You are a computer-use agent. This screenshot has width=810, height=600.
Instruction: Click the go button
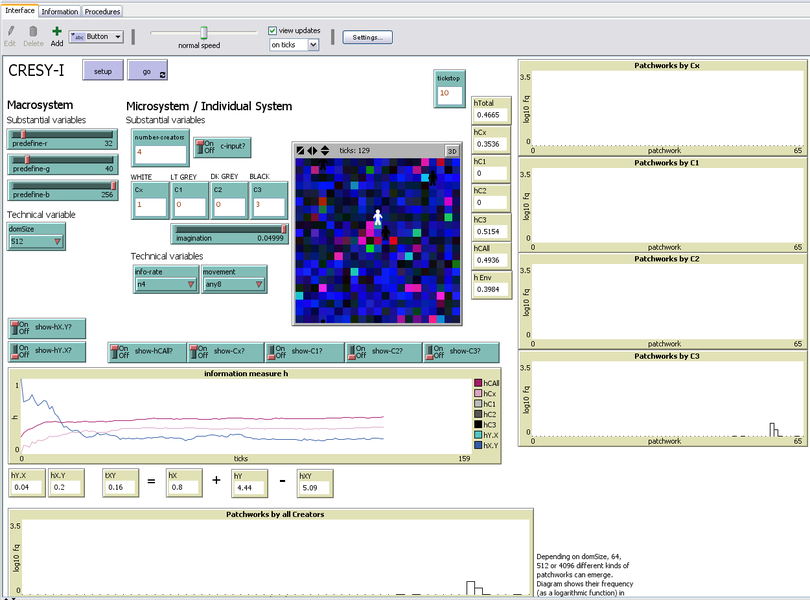pyautogui.click(x=147, y=71)
